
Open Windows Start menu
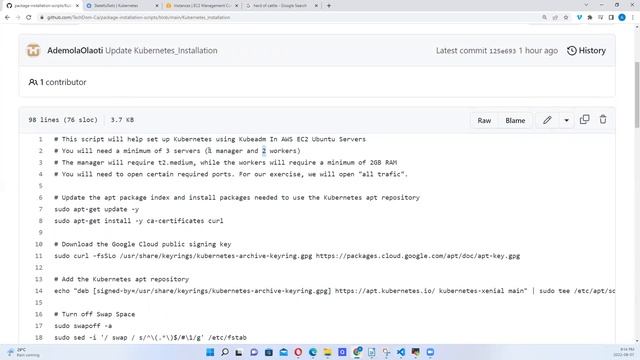[x=210, y=352]
